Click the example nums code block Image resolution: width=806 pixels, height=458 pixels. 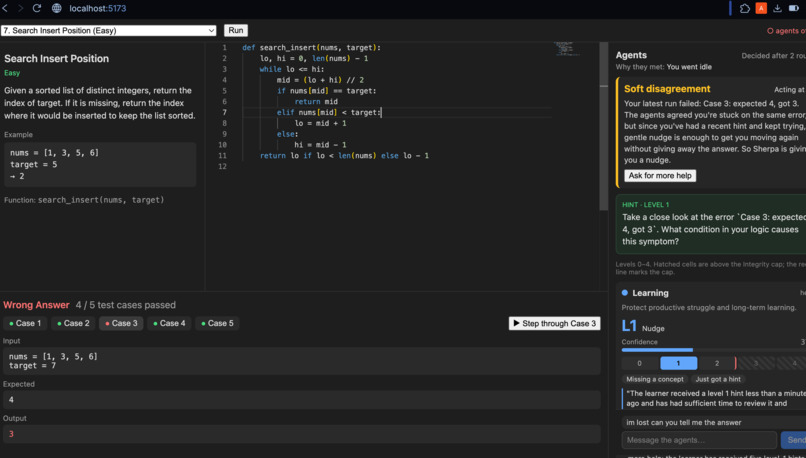coord(100,164)
